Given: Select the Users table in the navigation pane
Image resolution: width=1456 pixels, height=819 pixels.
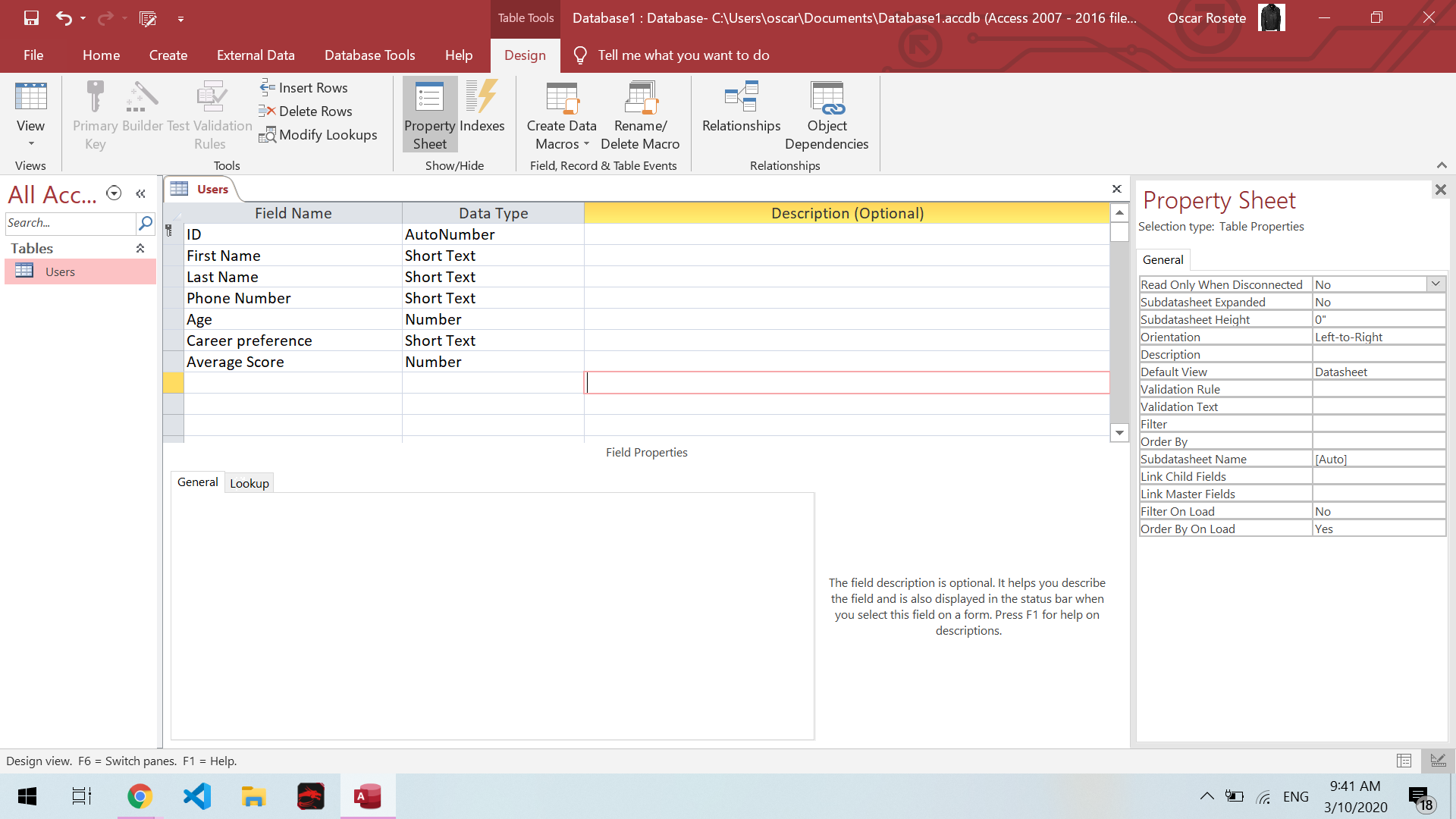Looking at the screenshot, I should pyautogui.click(x=60, y=272).
